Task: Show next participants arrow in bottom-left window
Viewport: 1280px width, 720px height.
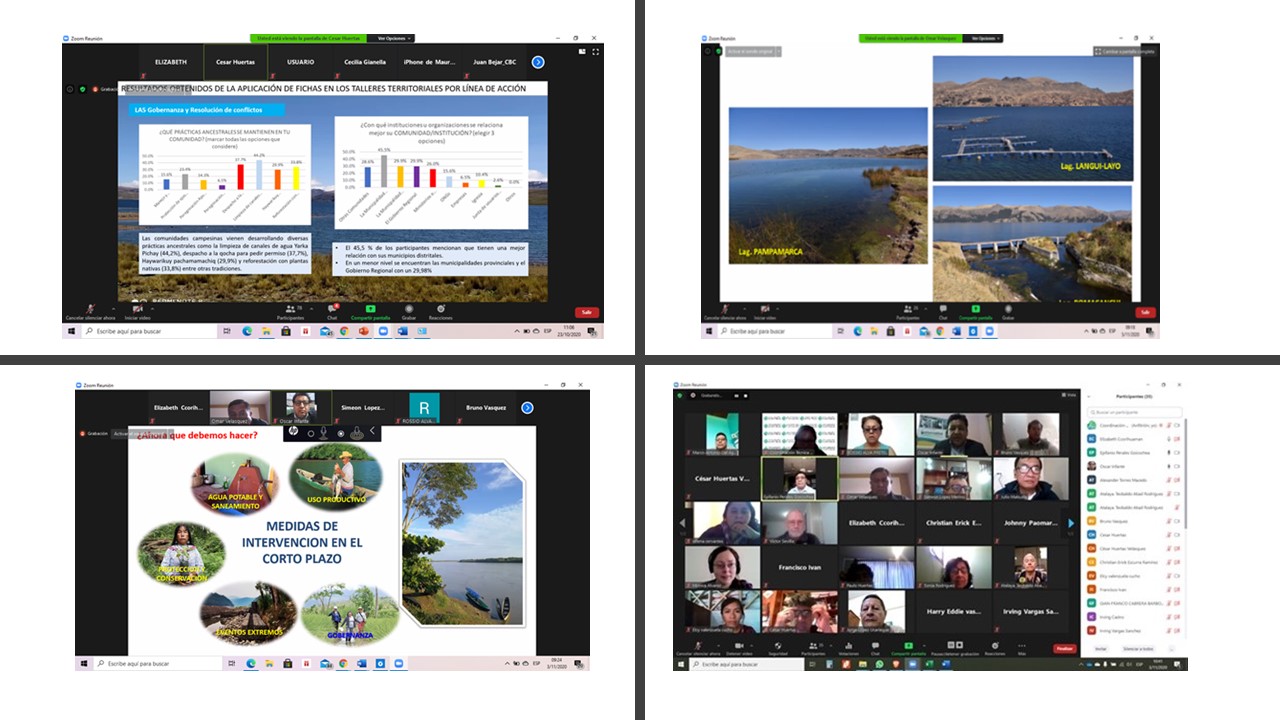Action: pyautogui.click(x=527, y=407)
